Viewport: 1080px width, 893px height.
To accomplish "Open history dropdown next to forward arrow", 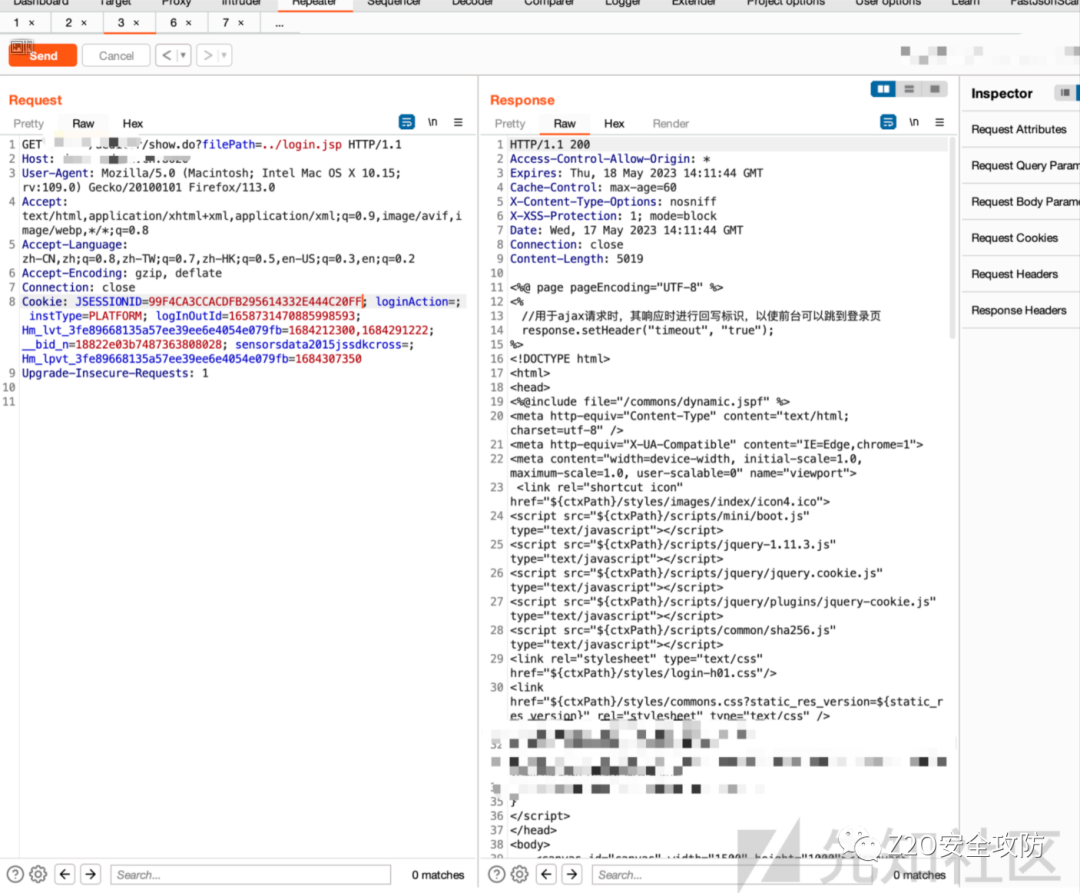I will 224,55.
